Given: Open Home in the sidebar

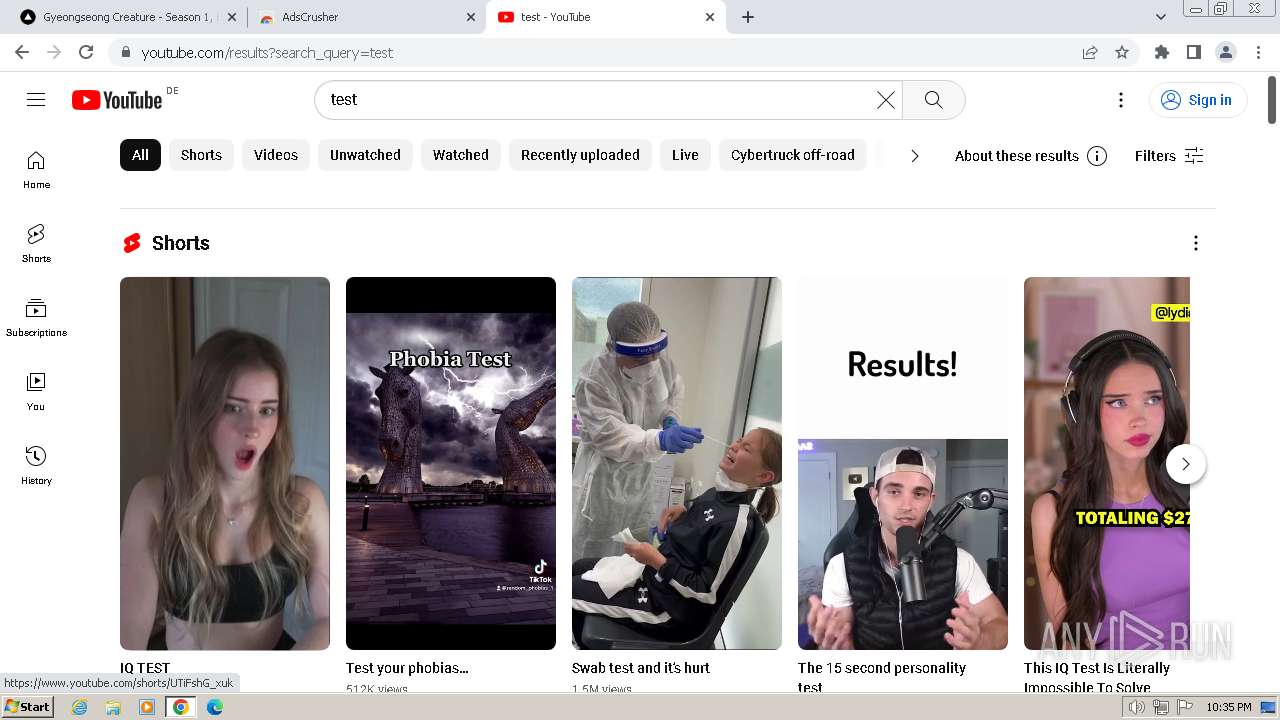Looking at the screenshot, I should tap(36, 170).
